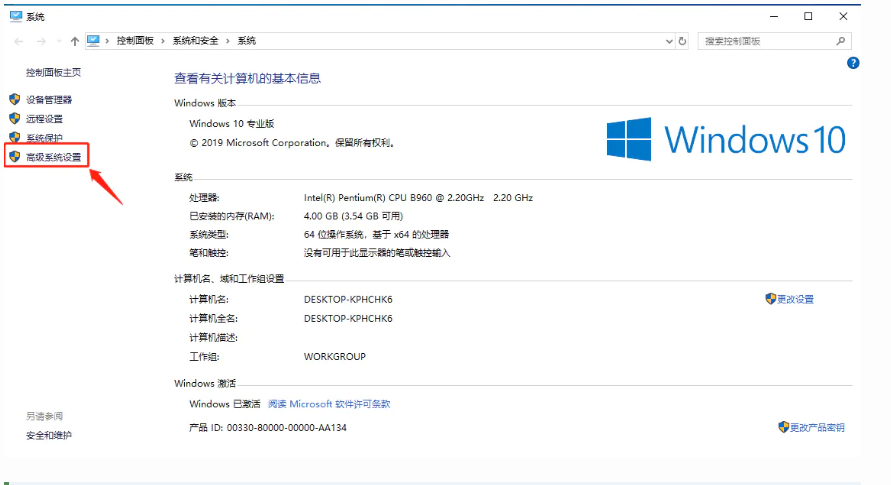Close the system window
Screen dimensions: 891x485
click(x=843, y=16)
